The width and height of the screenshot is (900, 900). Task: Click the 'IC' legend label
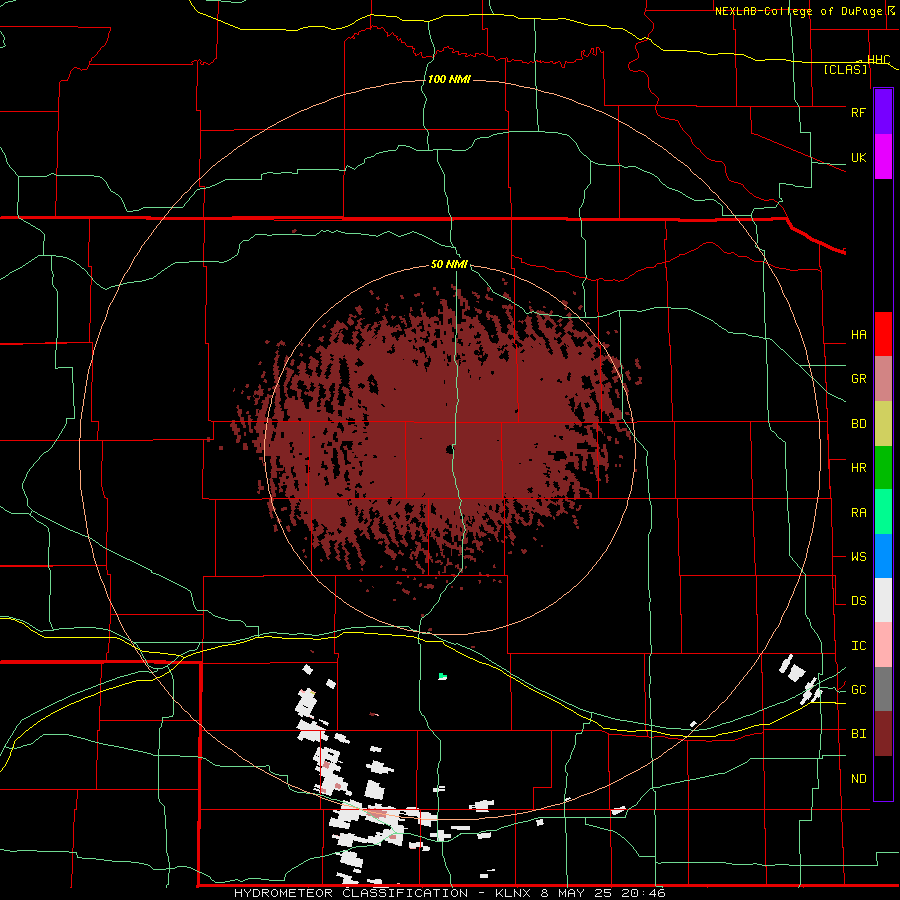tap(858, 646)
